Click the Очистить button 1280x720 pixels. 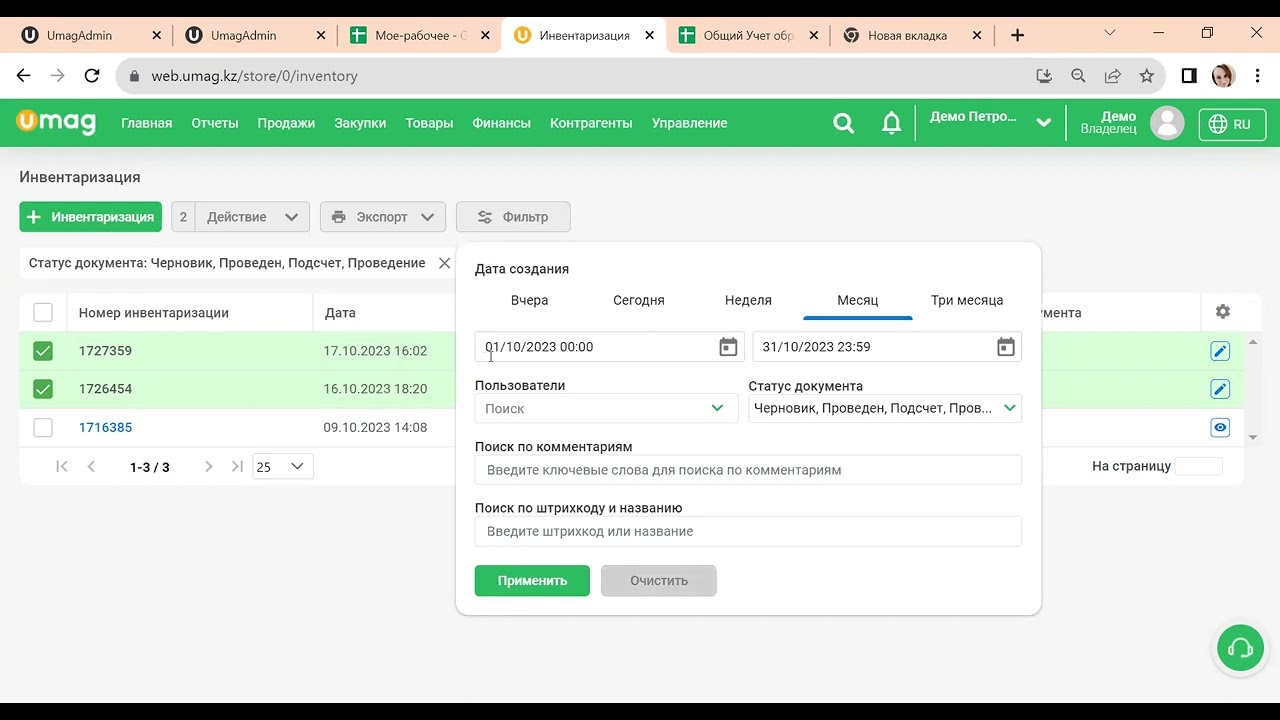point(659,581)
